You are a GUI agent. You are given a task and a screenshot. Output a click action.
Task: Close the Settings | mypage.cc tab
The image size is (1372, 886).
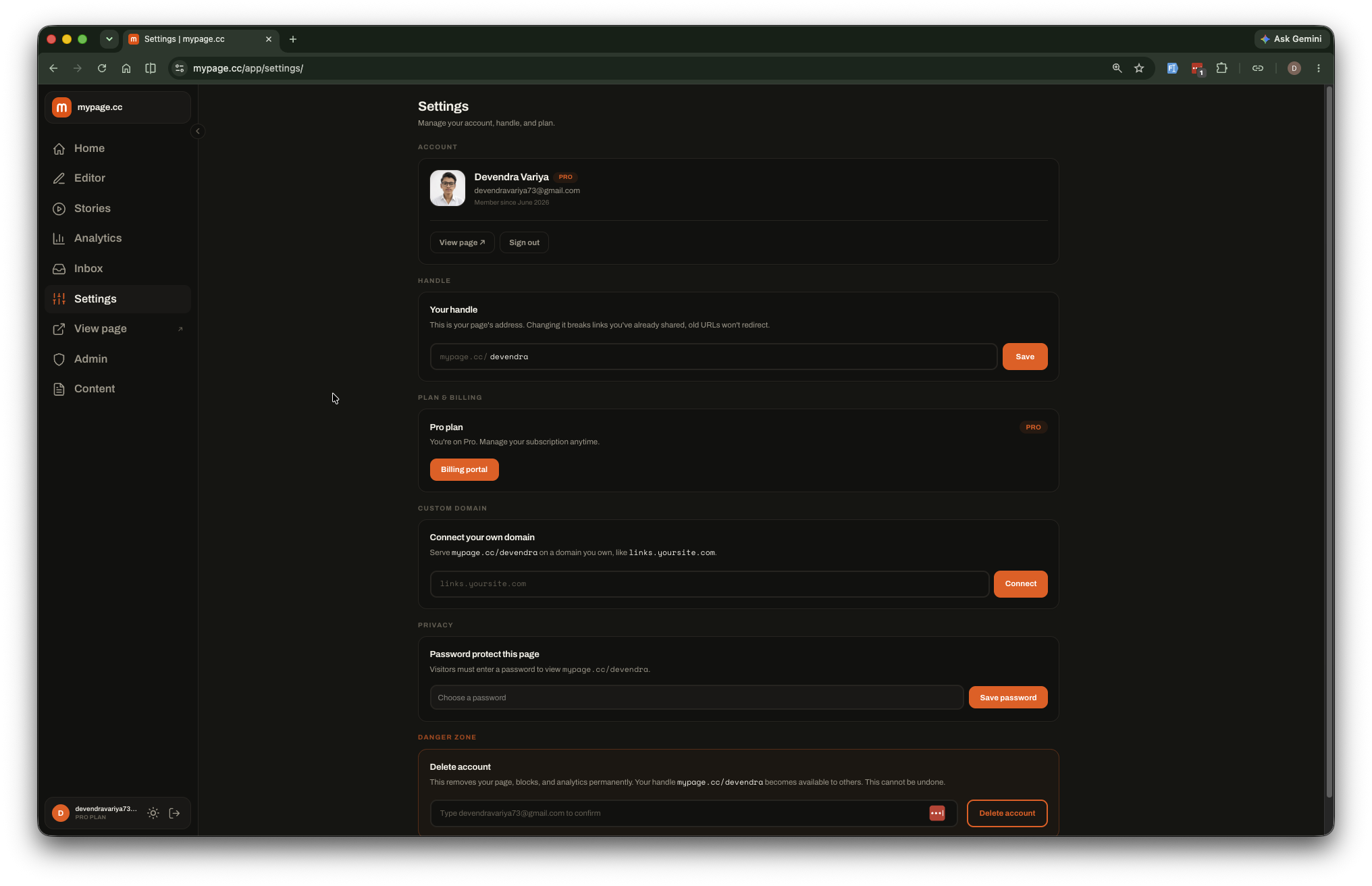tap(269, 39)
